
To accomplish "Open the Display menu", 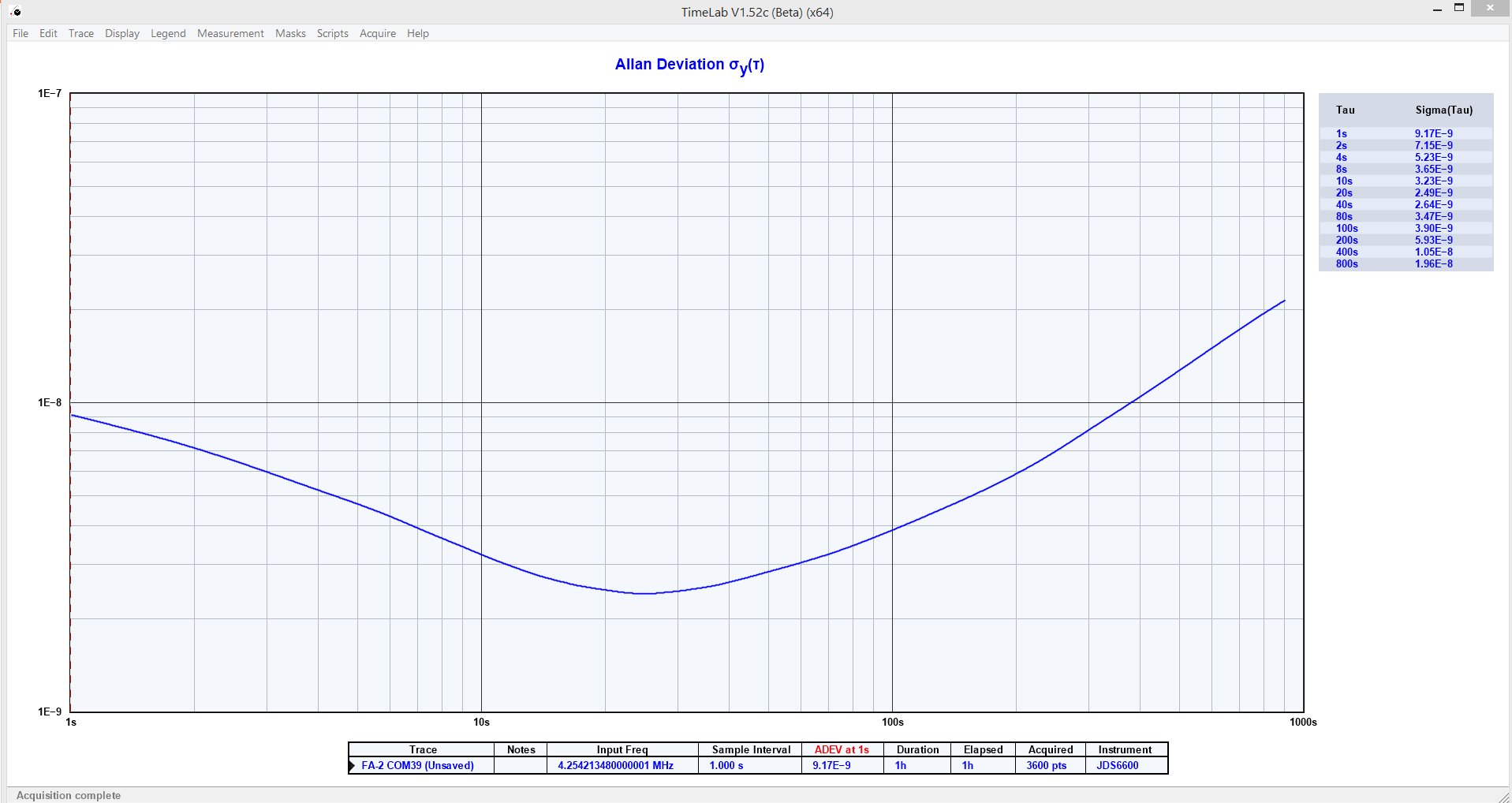I will click(122, 33).
